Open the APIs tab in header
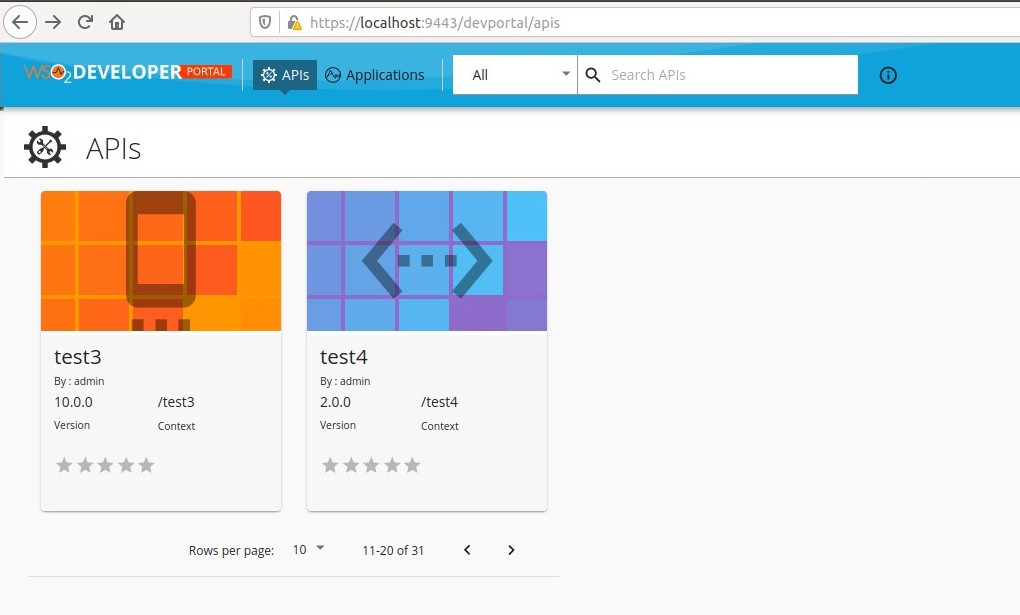This screenshot has height=615, width=1020. (284, 75)
